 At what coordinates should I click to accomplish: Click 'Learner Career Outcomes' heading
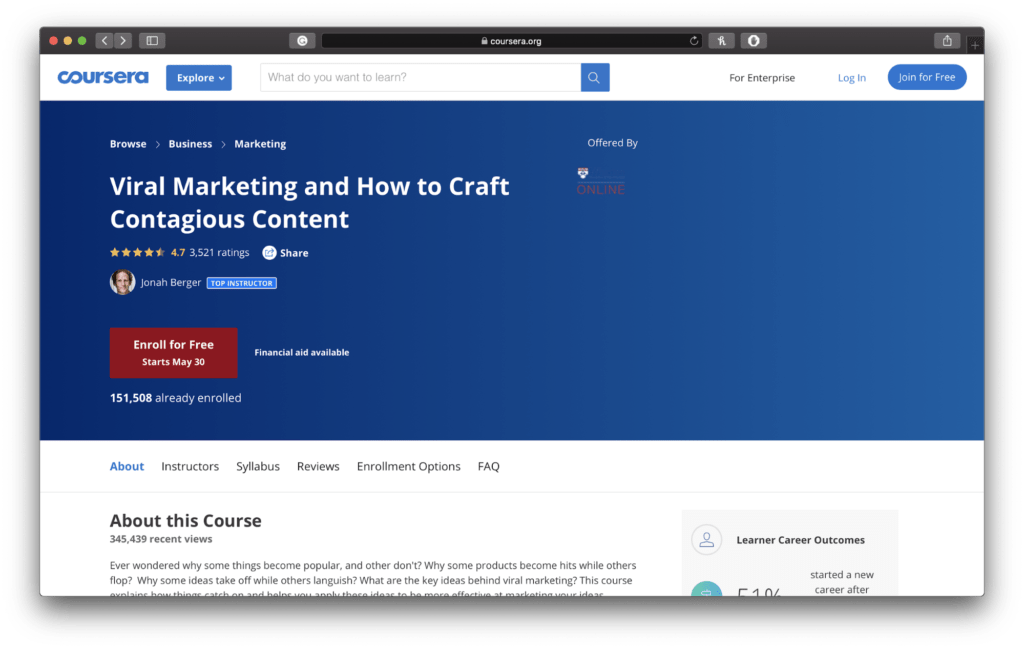click(x=801, y=540)
